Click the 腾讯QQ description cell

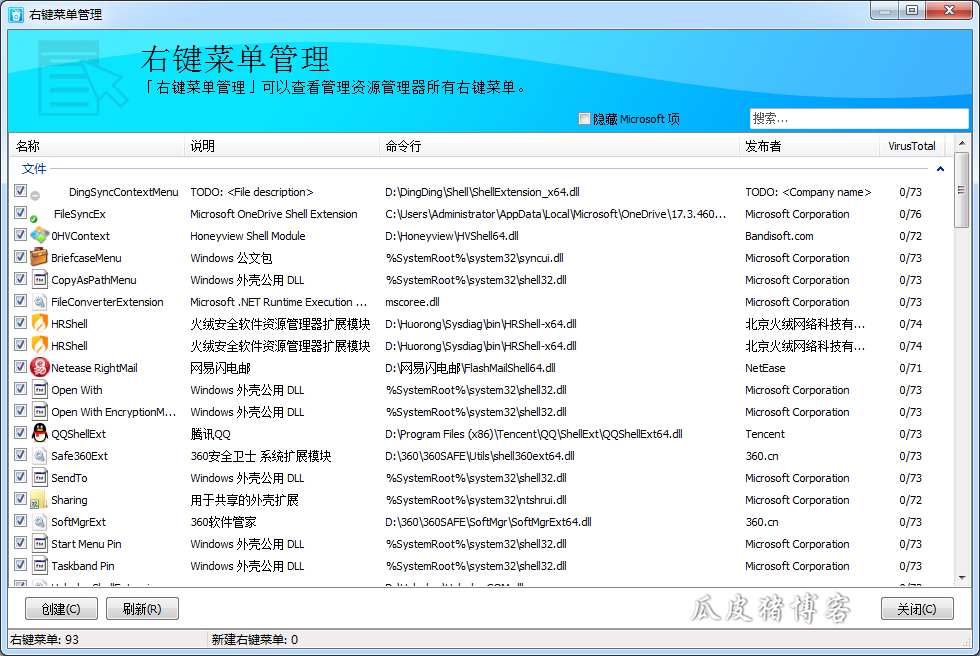click(x=210, y=434)
